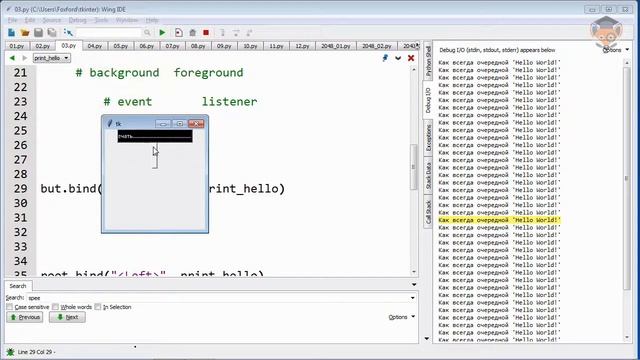Click the run-to-cursor page icon
The image size is (640, 360).
[178, 33]
